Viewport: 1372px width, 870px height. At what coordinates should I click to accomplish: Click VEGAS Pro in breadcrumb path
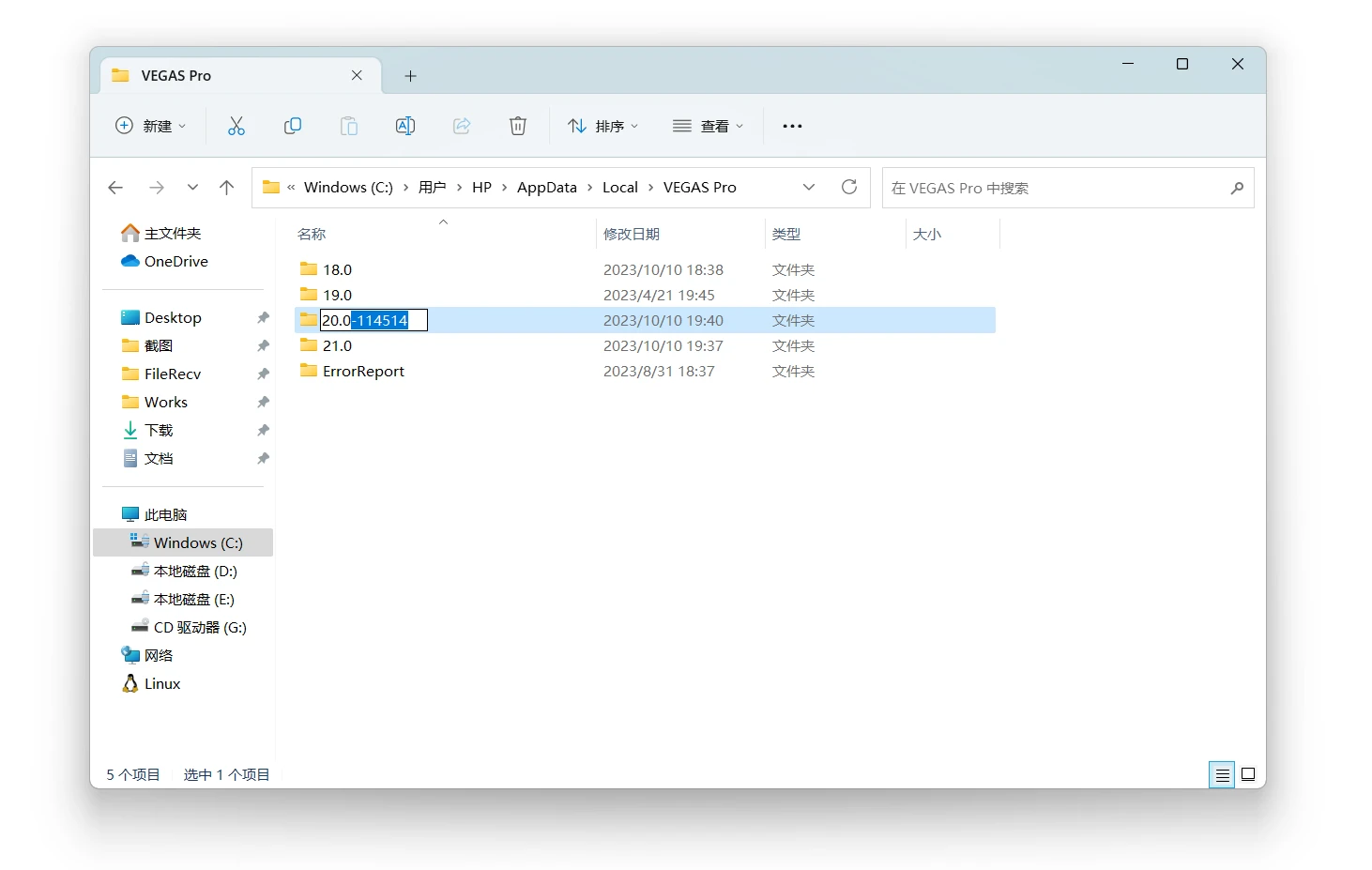700,188
